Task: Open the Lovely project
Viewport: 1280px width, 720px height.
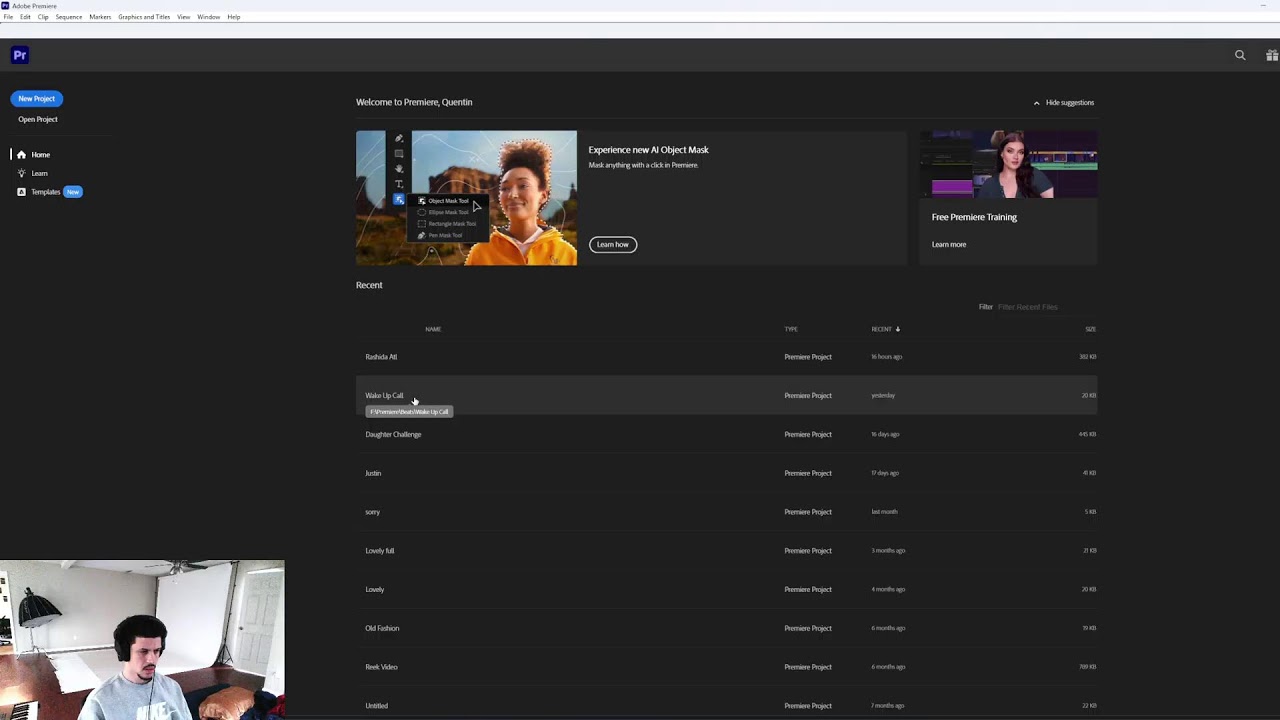Action: click(726, 590)
